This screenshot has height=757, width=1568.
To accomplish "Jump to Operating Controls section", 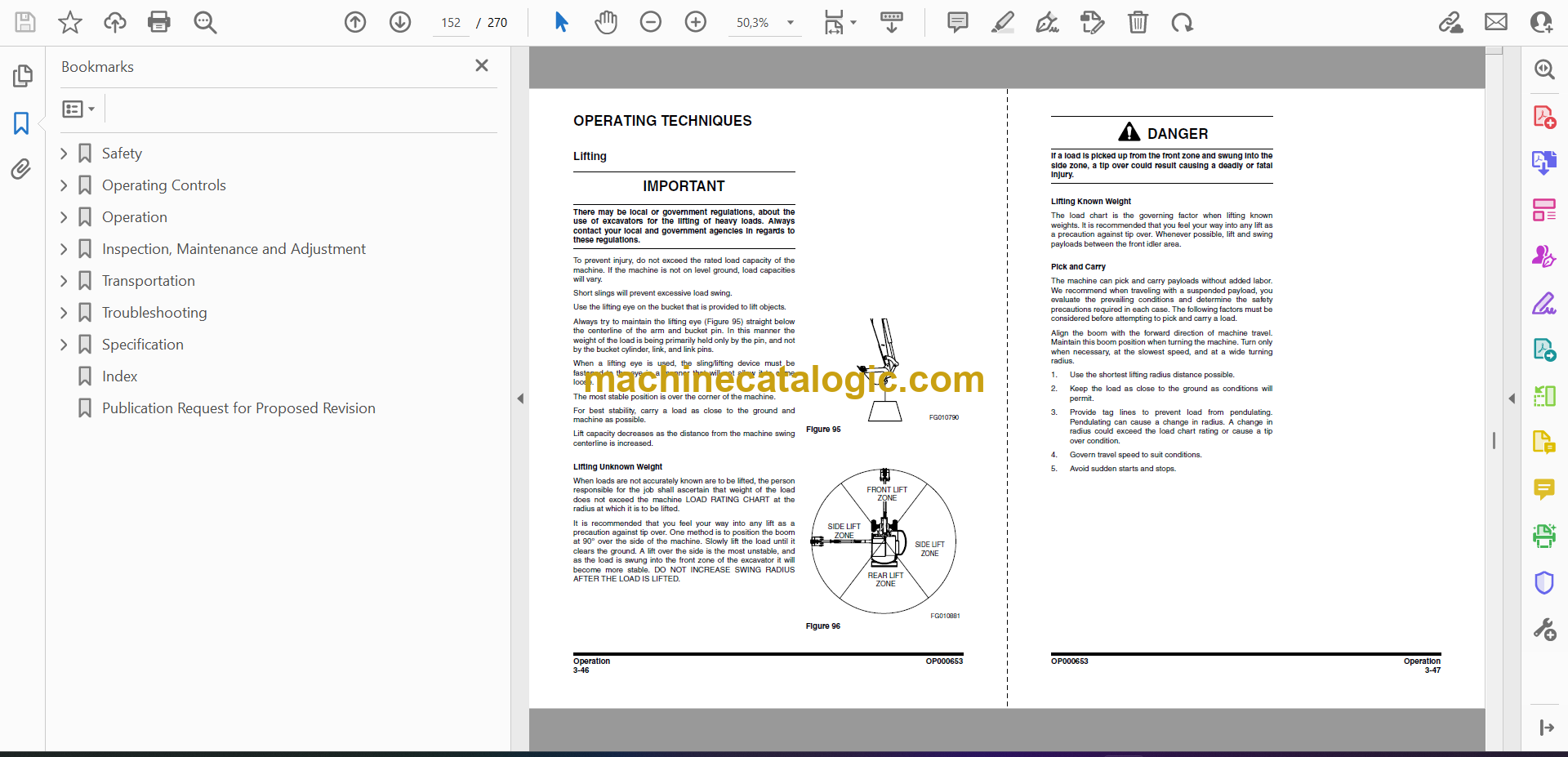I will (x=163, y=185).
